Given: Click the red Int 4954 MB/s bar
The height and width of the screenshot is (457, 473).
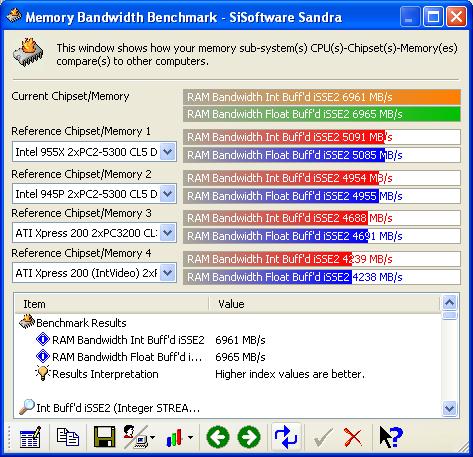Looking at the screenshot, I should click(x=322, y=178).
